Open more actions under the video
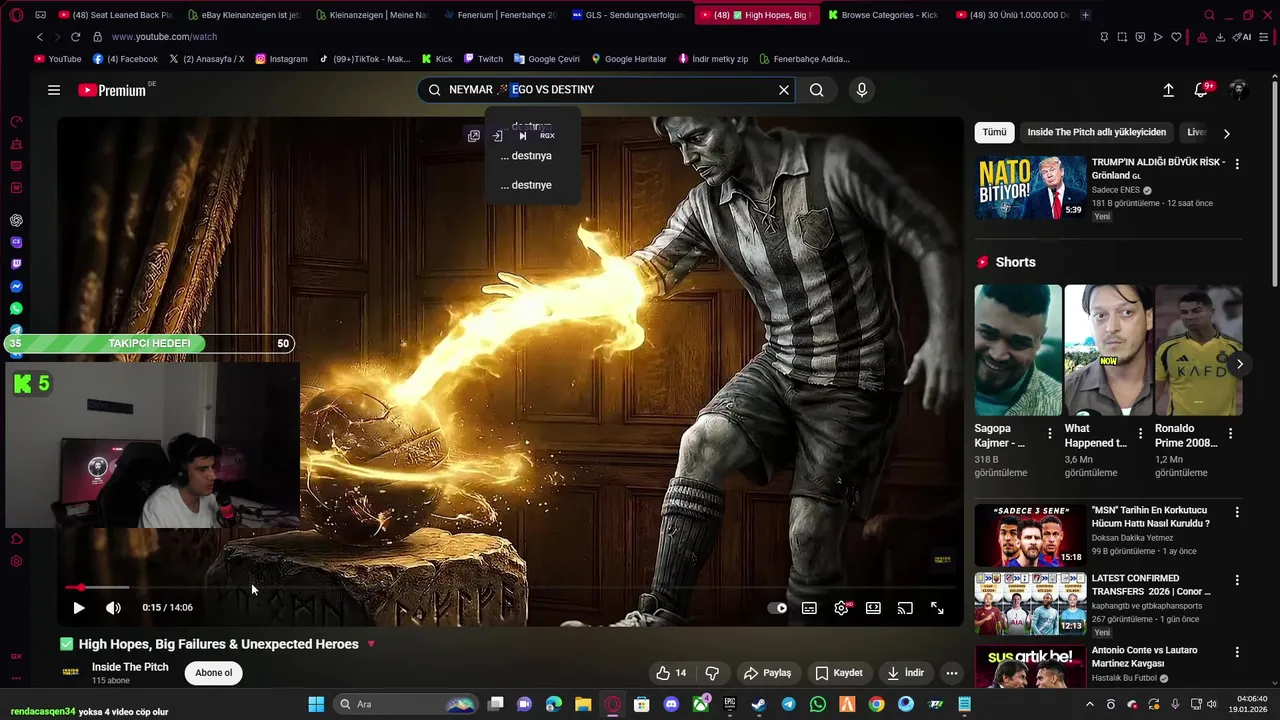 (x=952, y=673)
